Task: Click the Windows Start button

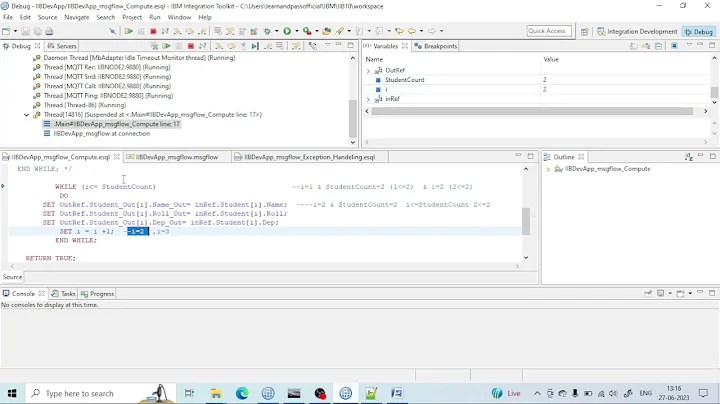Action: (x=12, y=393)
